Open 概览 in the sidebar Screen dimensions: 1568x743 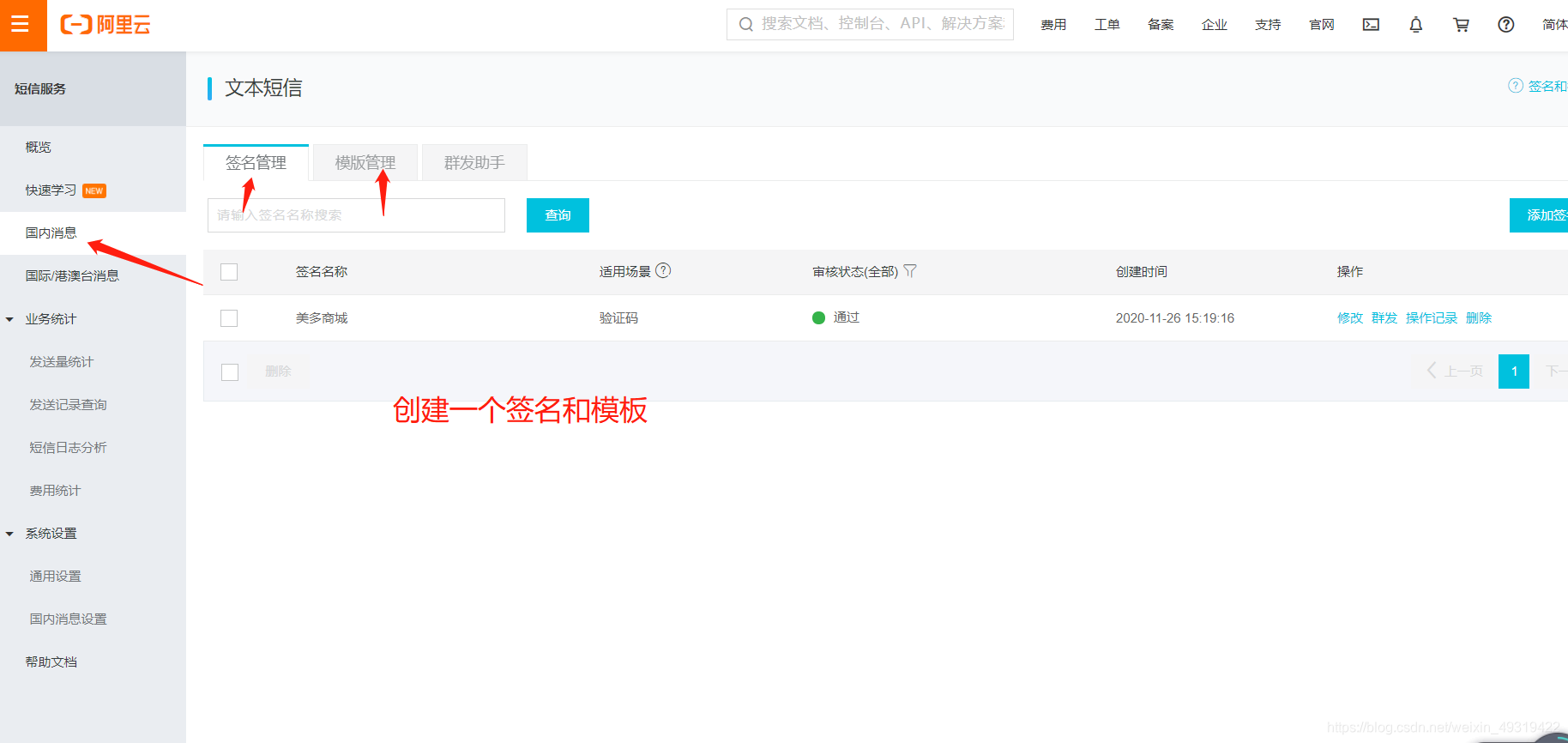[39, 148]
